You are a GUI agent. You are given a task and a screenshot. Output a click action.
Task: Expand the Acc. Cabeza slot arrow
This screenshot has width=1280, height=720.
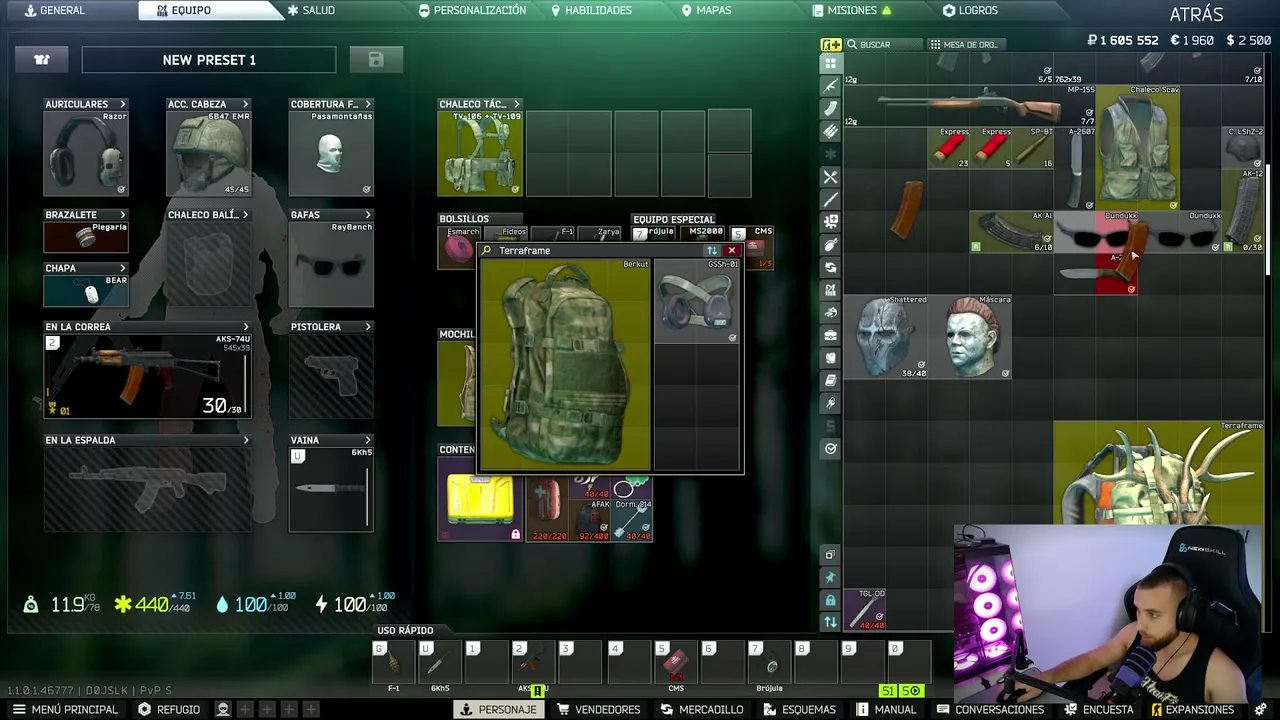[245, 104]
